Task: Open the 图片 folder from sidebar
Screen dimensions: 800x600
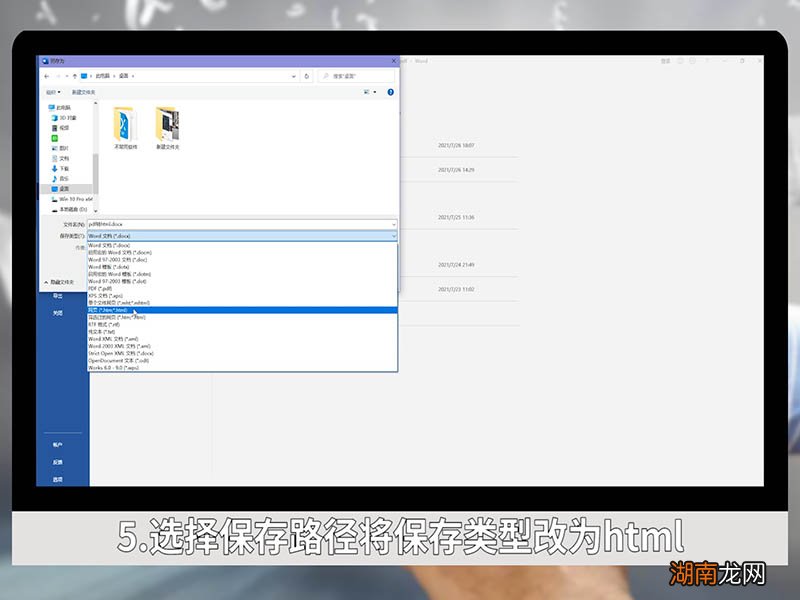Action: click(62, 147)
